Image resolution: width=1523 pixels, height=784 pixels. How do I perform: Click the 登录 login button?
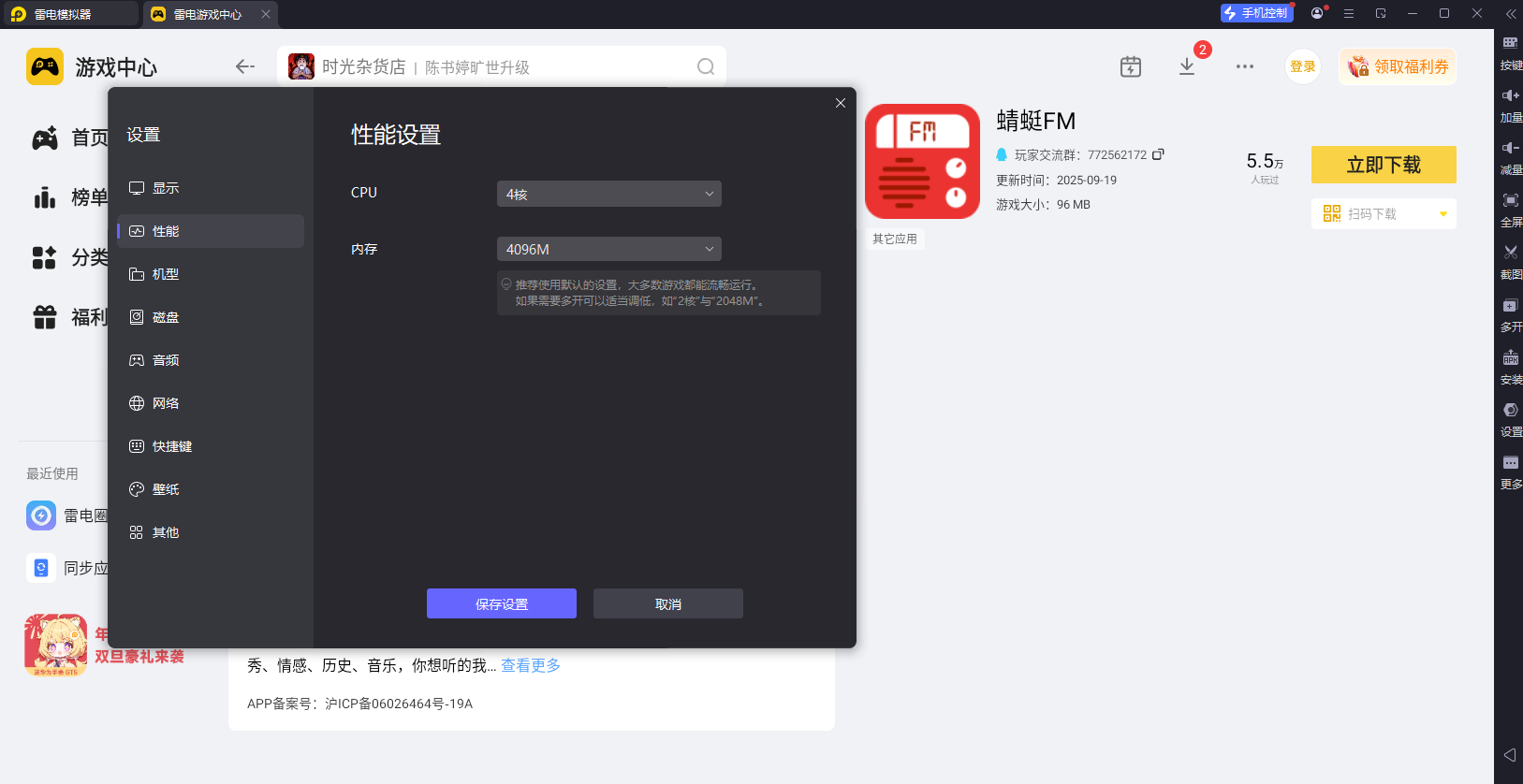[1303, 66]
